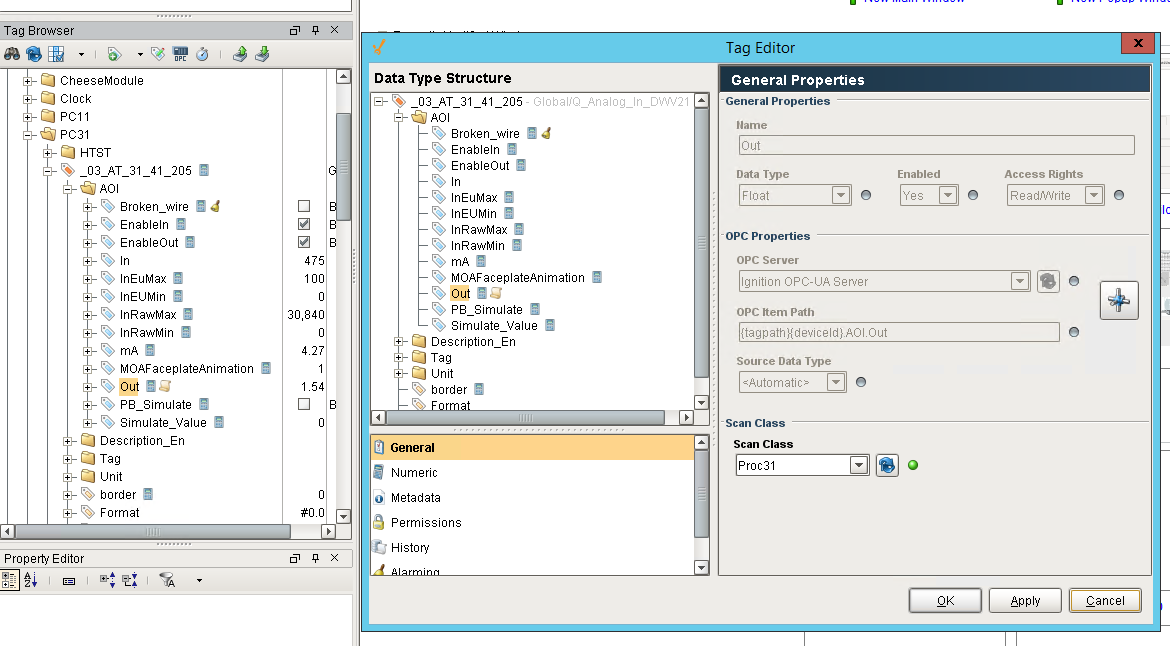This screenshot has height=646, width=1170.
Task: Float the Tag Browser panel with restore icon
Action: [295, 30]
